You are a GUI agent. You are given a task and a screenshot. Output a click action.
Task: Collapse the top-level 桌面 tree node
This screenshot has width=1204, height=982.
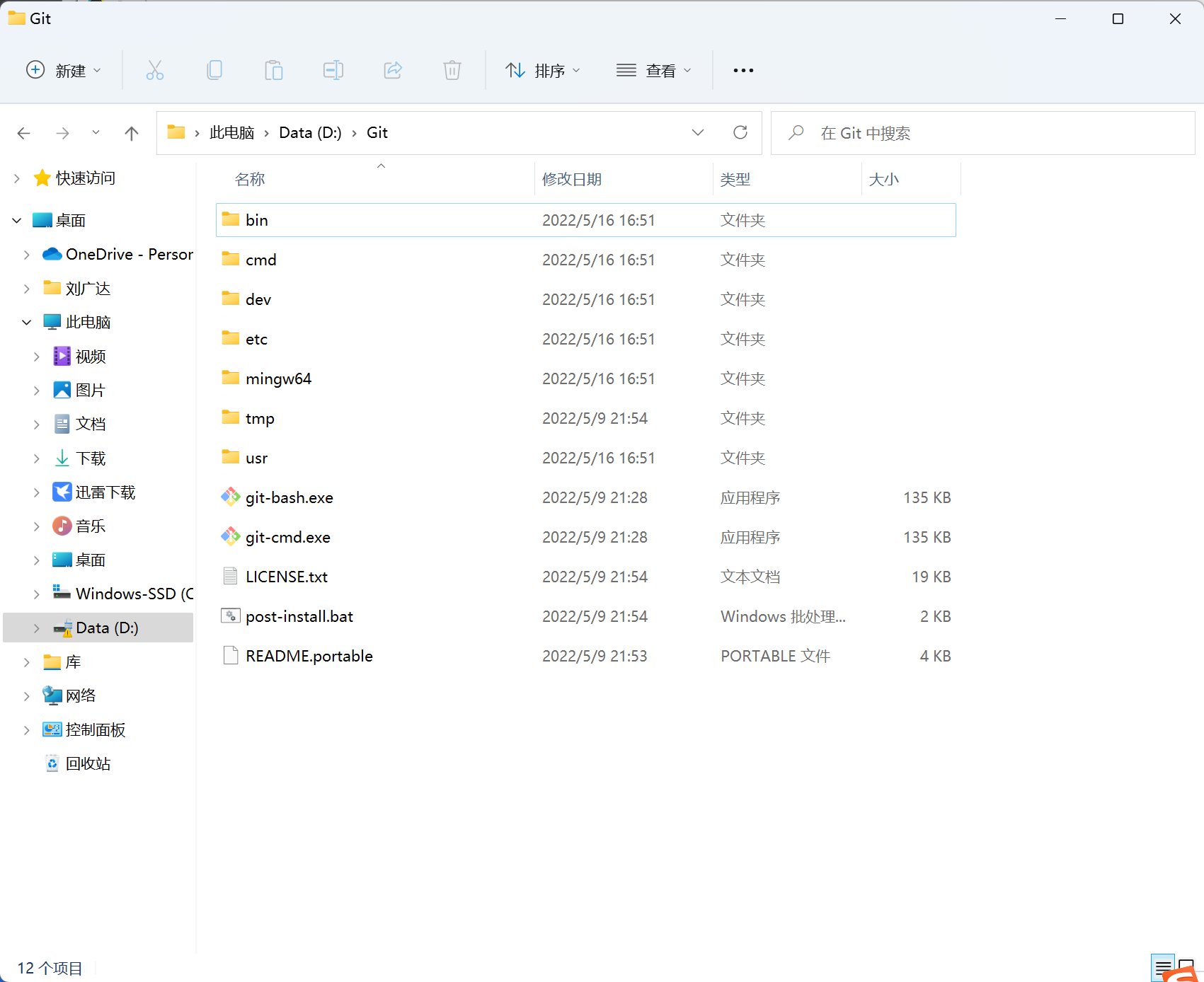tap(17, 221)
